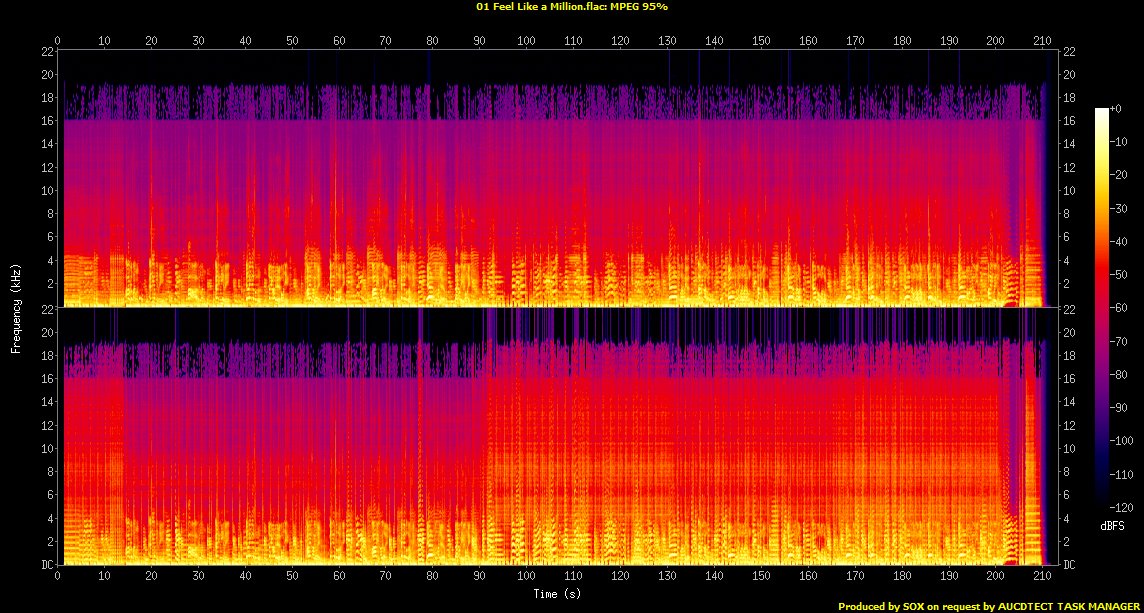Image resolution: width=1144 pixels, height=613 pixels.
Task: Click the '-60' label on the color scale
Action: point(1121,308)
